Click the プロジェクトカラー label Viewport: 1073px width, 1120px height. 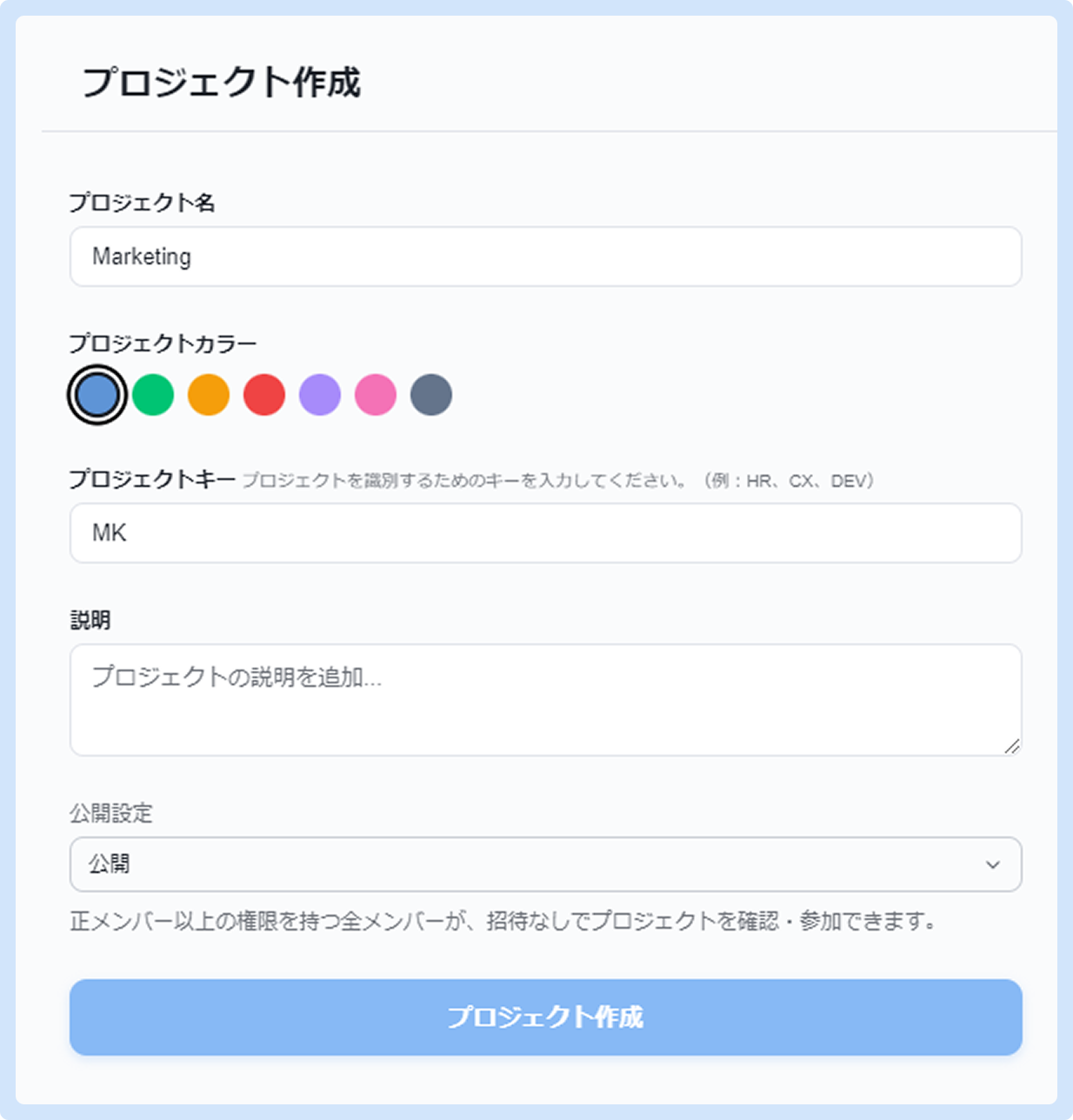point(163,343)
